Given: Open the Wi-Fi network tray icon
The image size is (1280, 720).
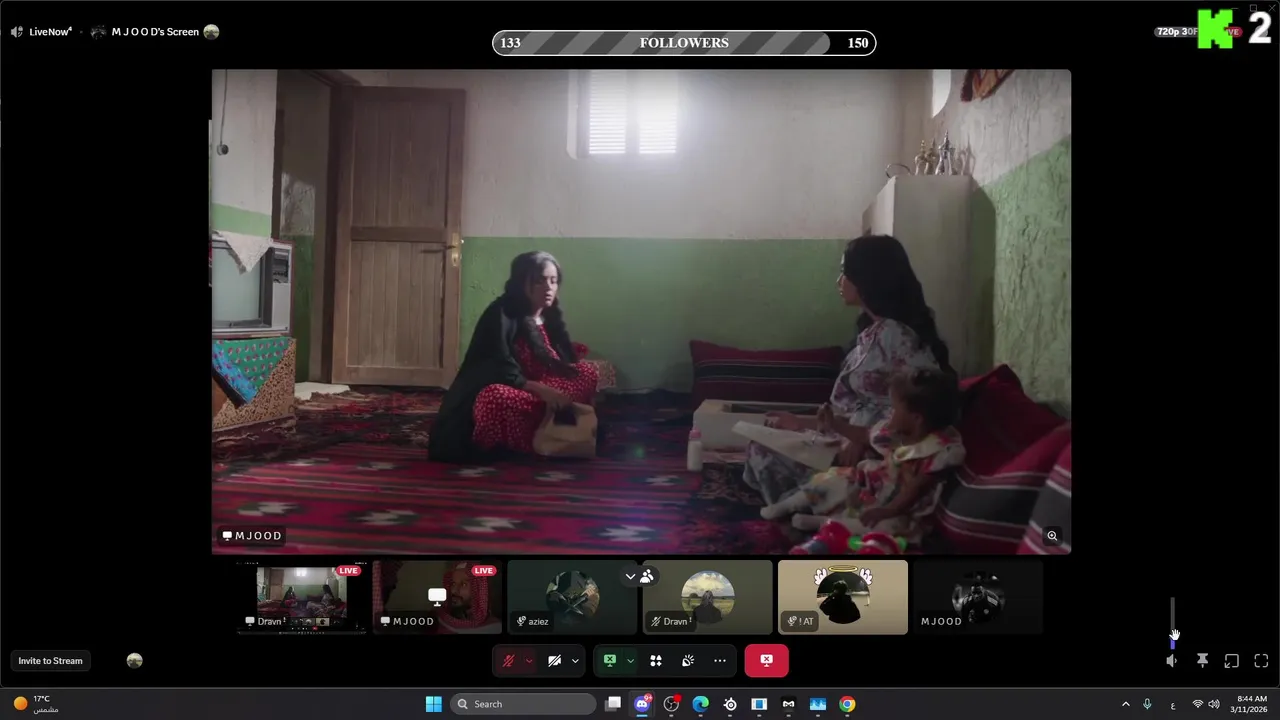Looking at the screenshot, I should coord(1197,704).
